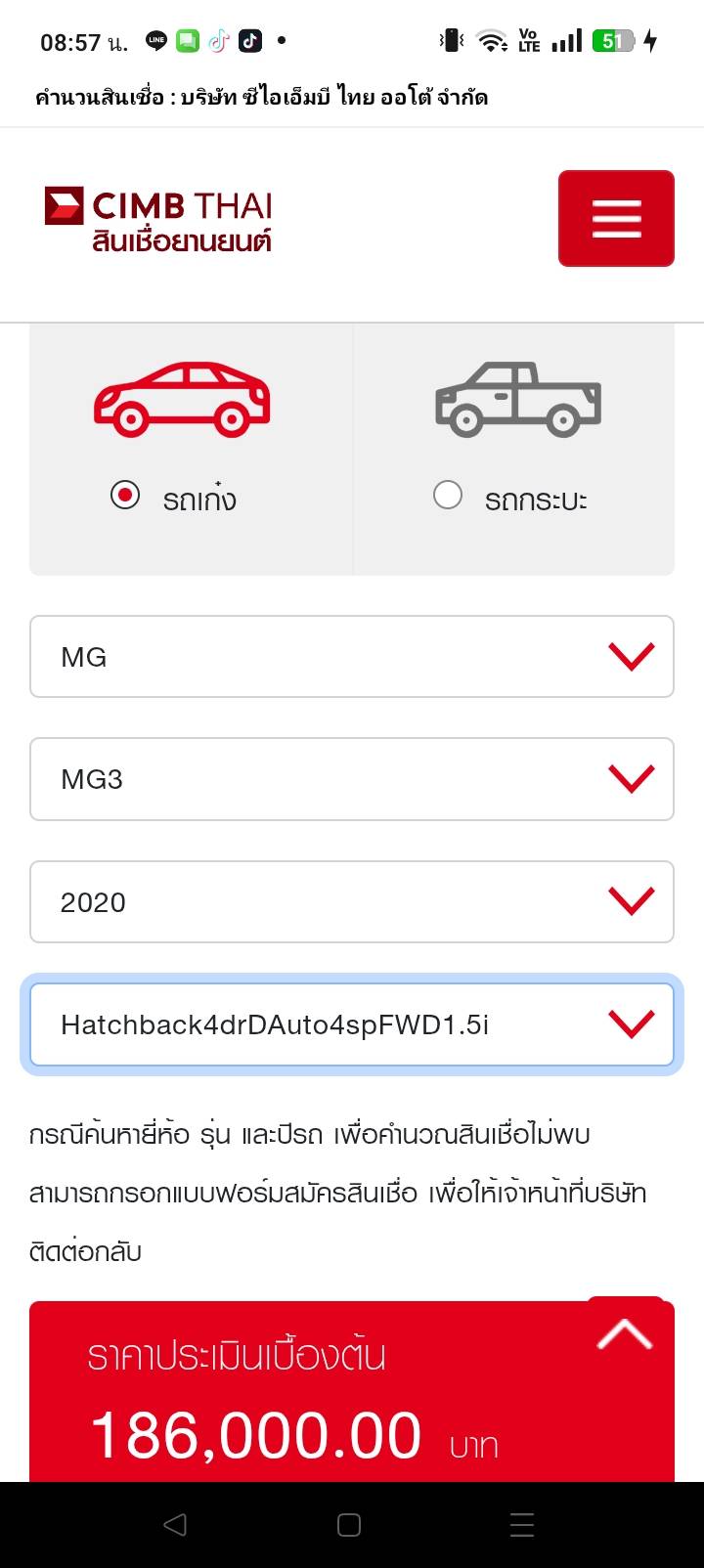Tap the page title text at top
704x1568 pixels.
pos(262,97)
